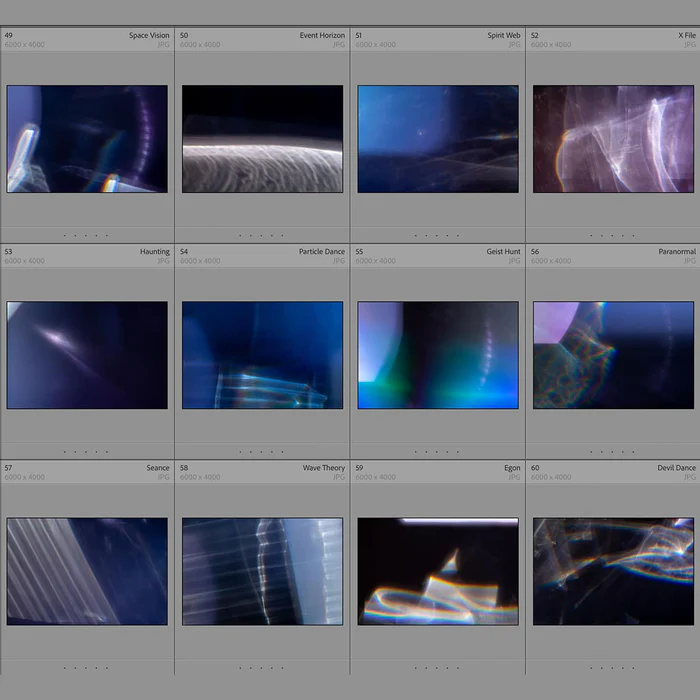Select the Haunting photo thumbnail
The width and height of the screenshot is (700, 700).
point(87,355)
